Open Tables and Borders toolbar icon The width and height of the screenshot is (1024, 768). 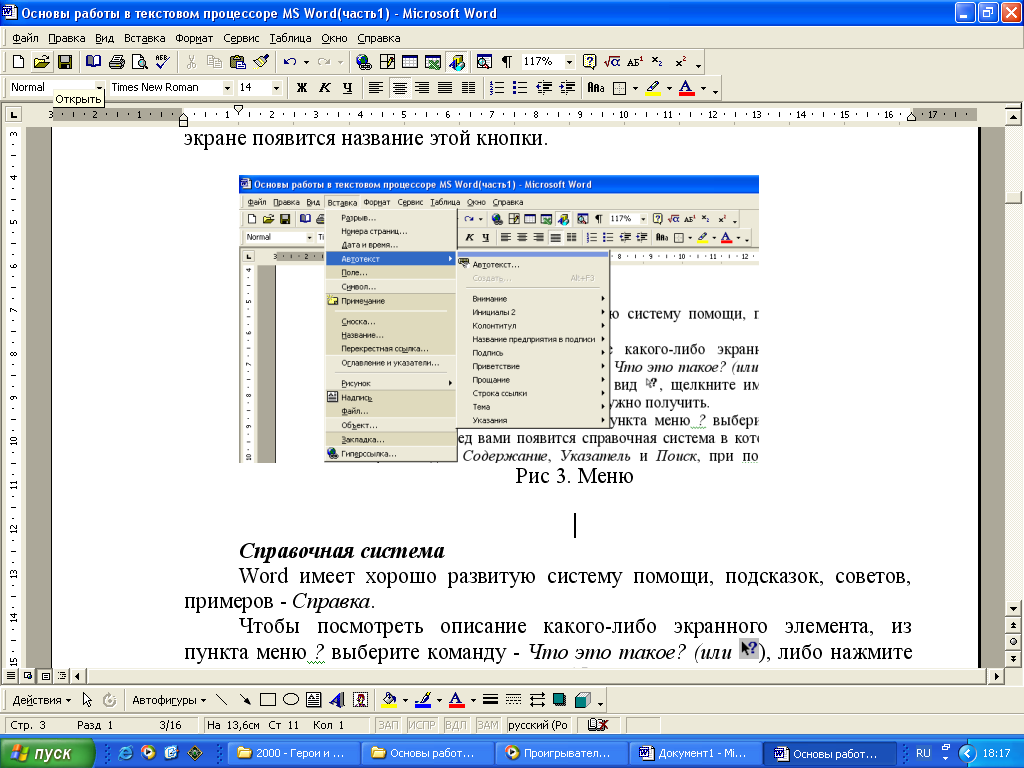pyautogui.click(x=387, y=62)
